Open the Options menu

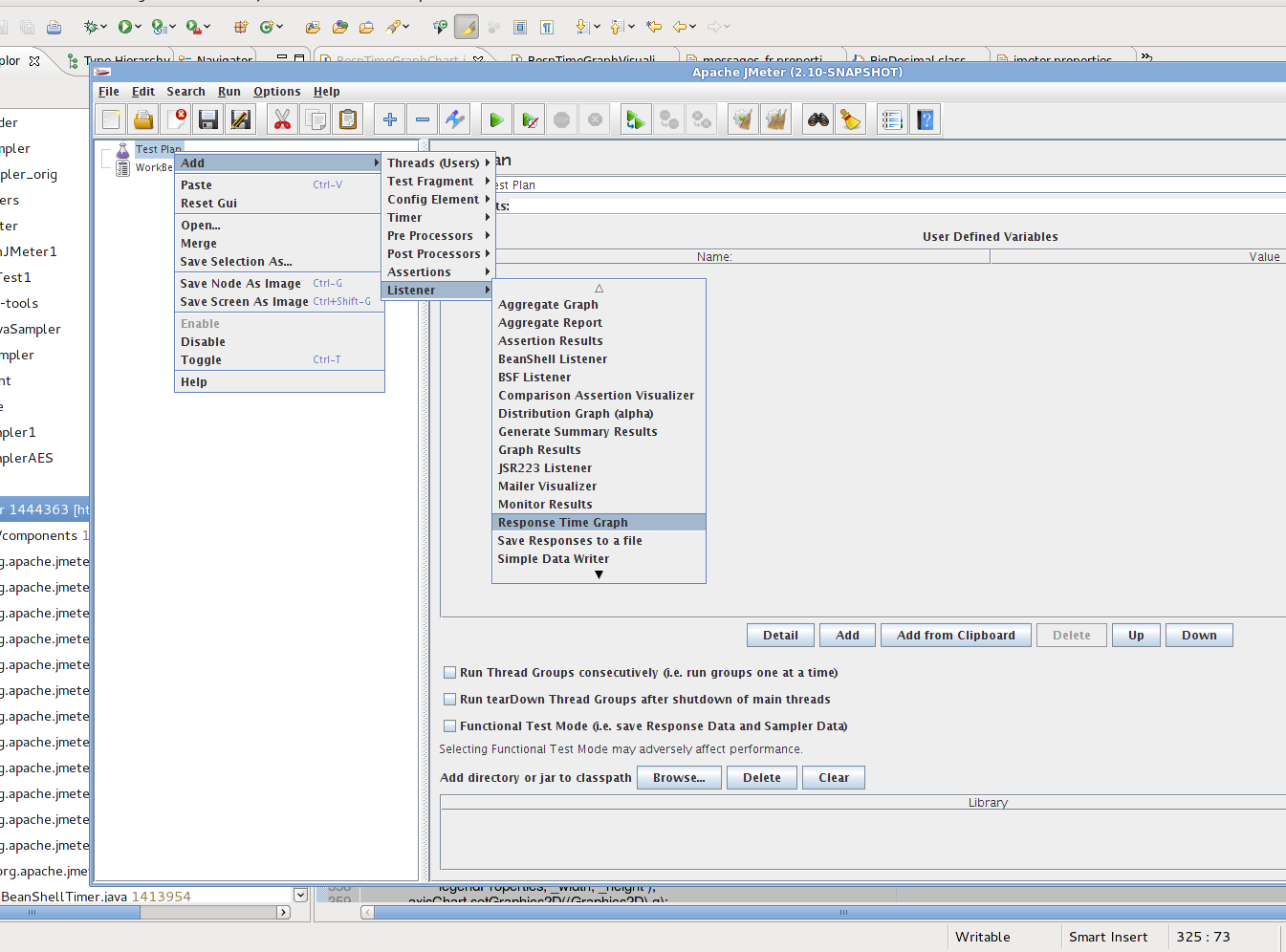tap(276, 91)
